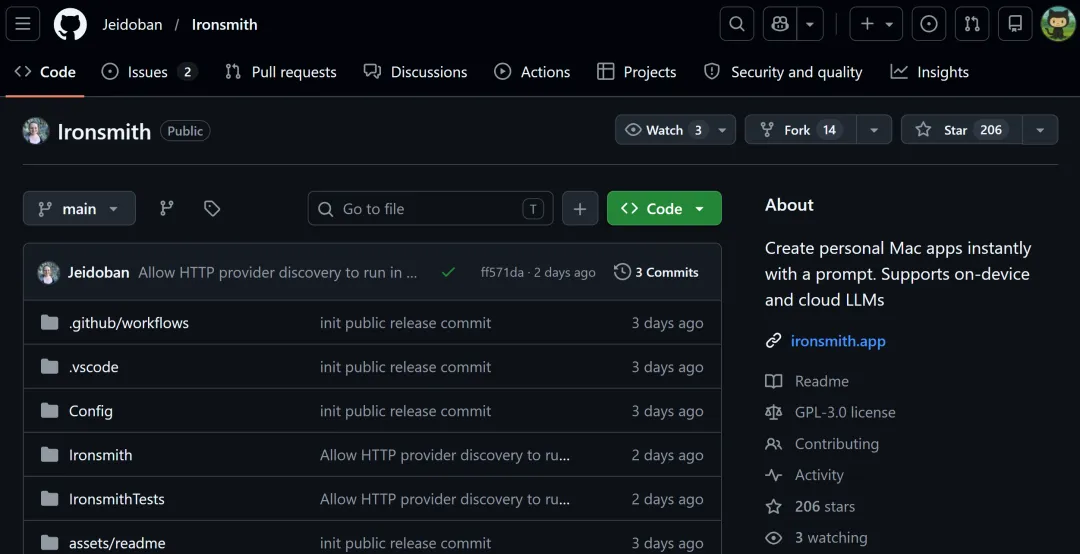View branches icon
Screen dimensions: 1080x554
point(167,208)
